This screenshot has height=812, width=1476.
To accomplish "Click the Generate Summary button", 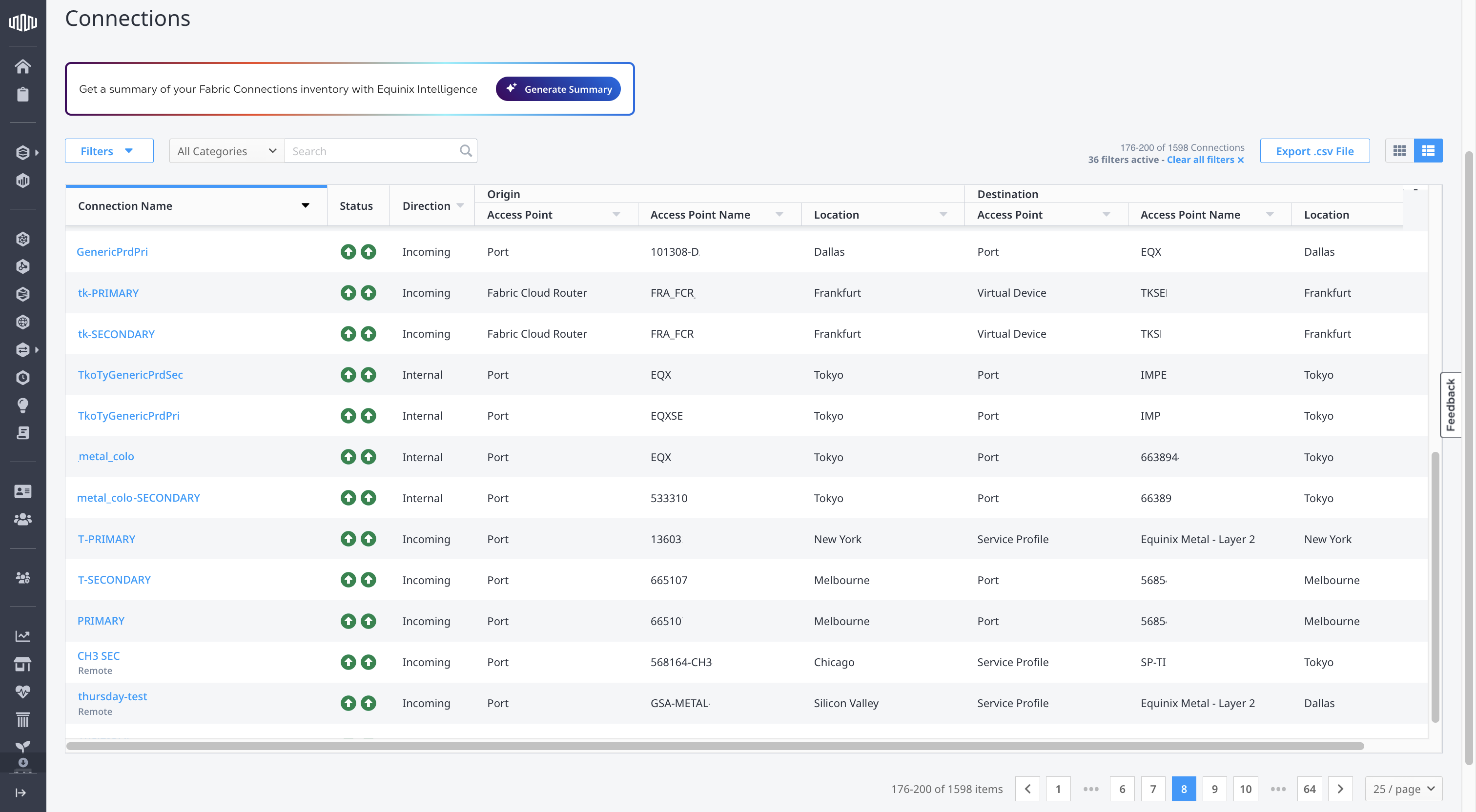I will (558, 89).
